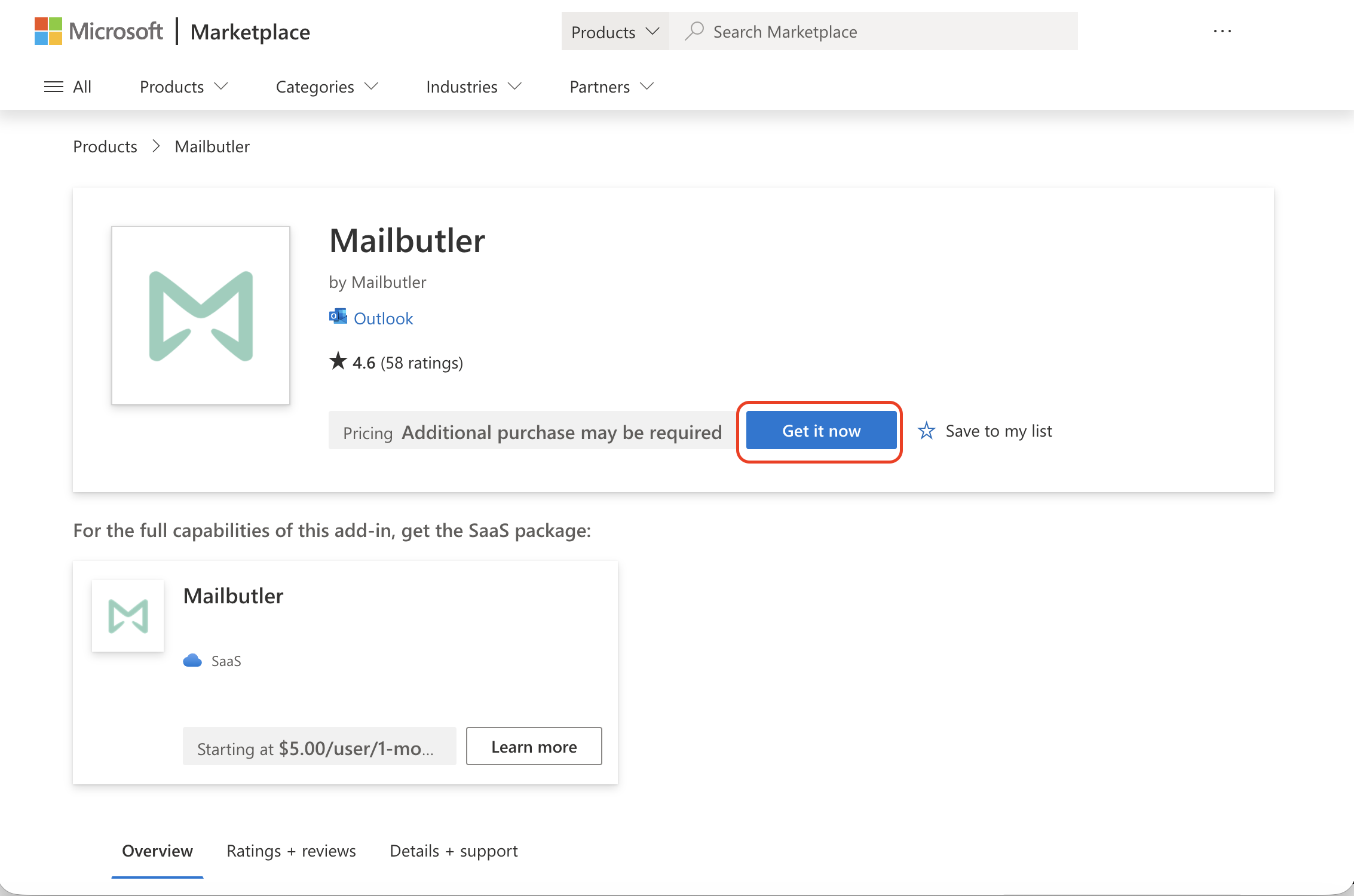Click the Get it now button
The height and width of the screenshot is (896, 1354).
pos(821,431)
